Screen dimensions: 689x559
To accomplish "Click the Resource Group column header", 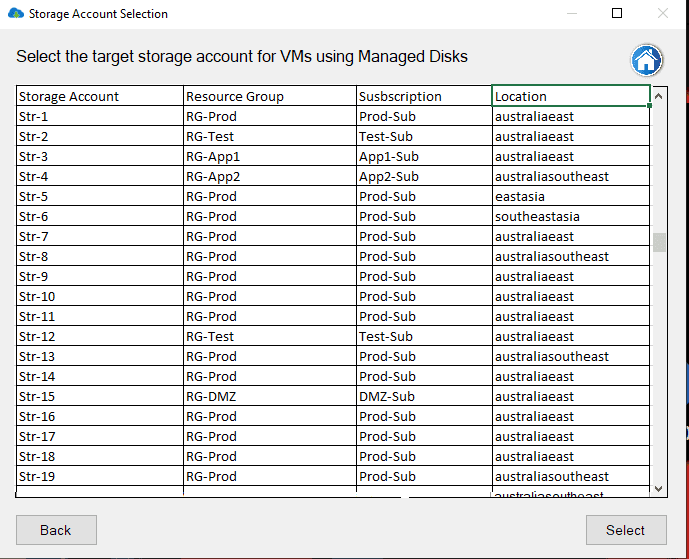I will (x=270, y=96).
